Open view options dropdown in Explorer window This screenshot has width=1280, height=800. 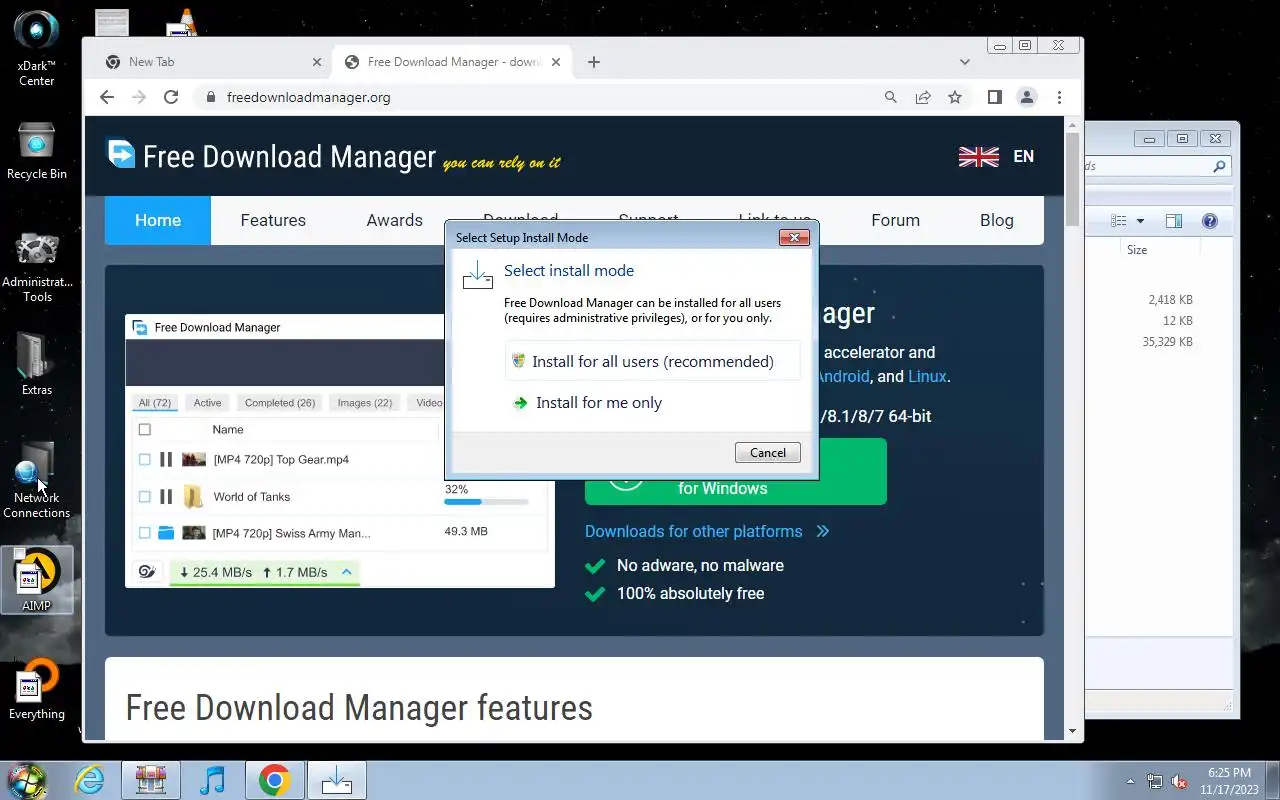1140,221
